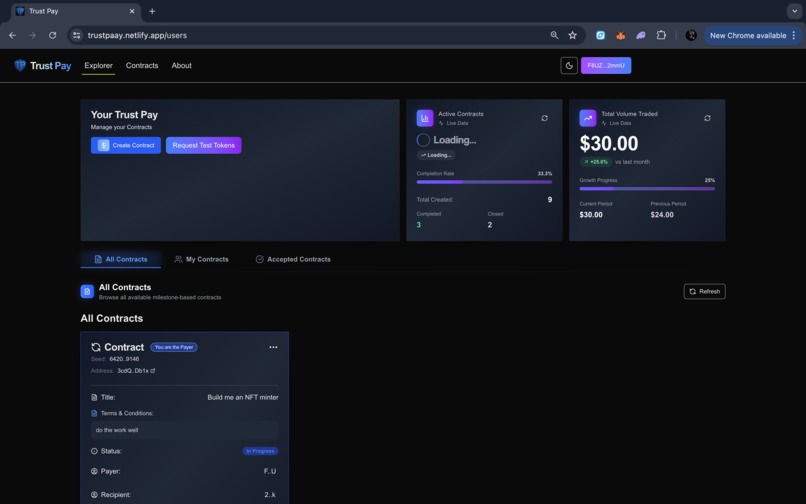806x504 pixels.
Task: Click the Completion Rate progress bar
Action: click(x=484, y=182)
